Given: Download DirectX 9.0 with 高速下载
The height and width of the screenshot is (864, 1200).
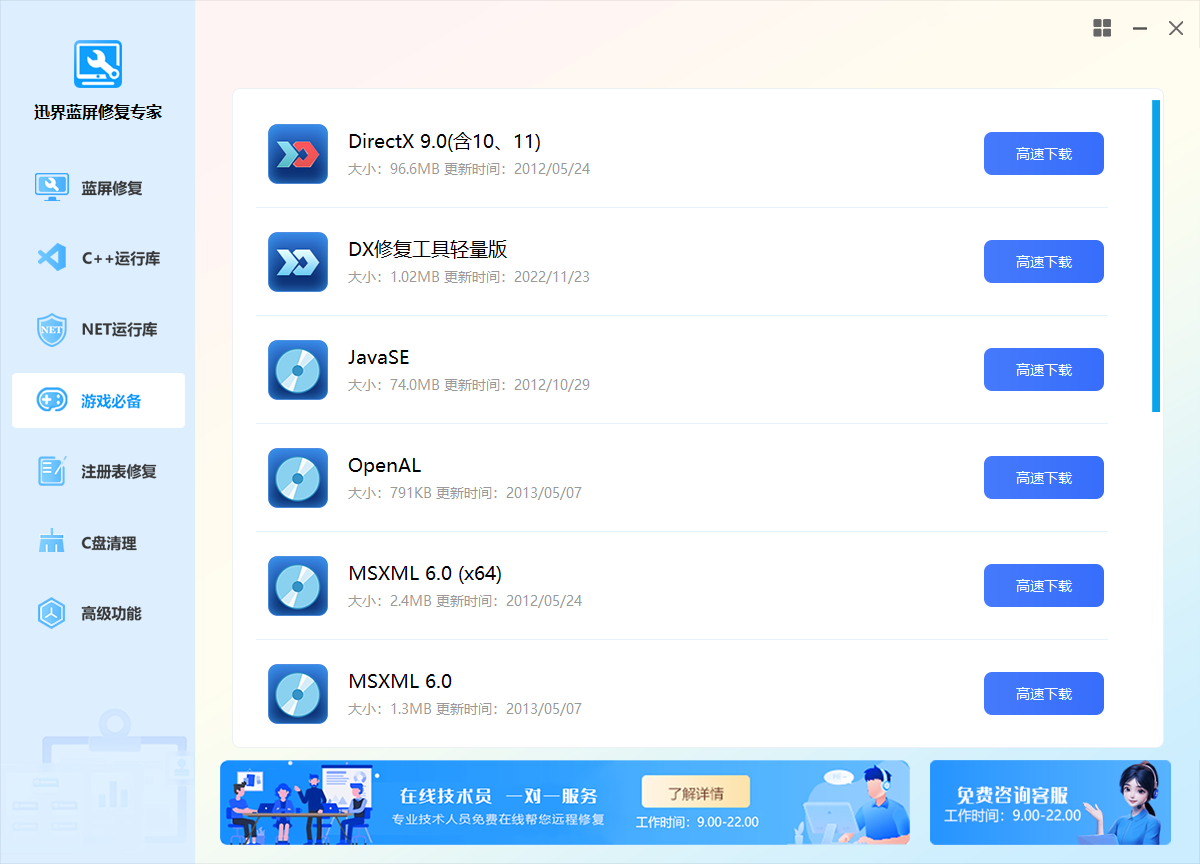Looking at the screenshot, I should pyautogui.click(x=1043, y=154).
